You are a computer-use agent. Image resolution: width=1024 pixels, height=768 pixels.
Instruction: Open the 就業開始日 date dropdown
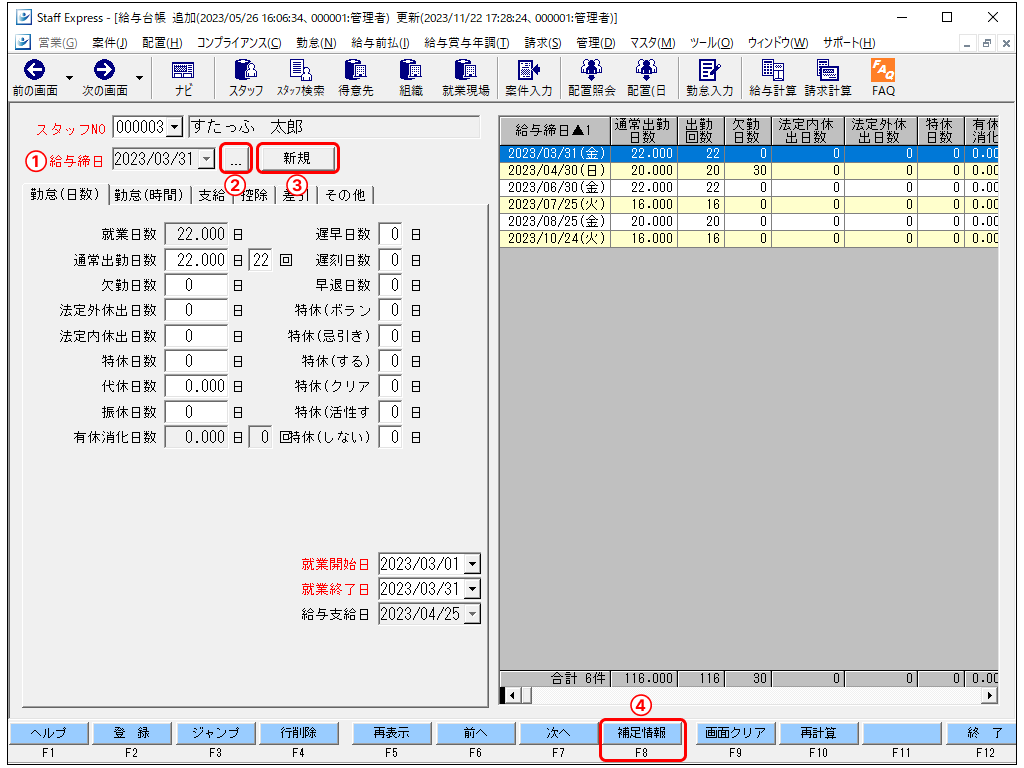coord(472,564)
